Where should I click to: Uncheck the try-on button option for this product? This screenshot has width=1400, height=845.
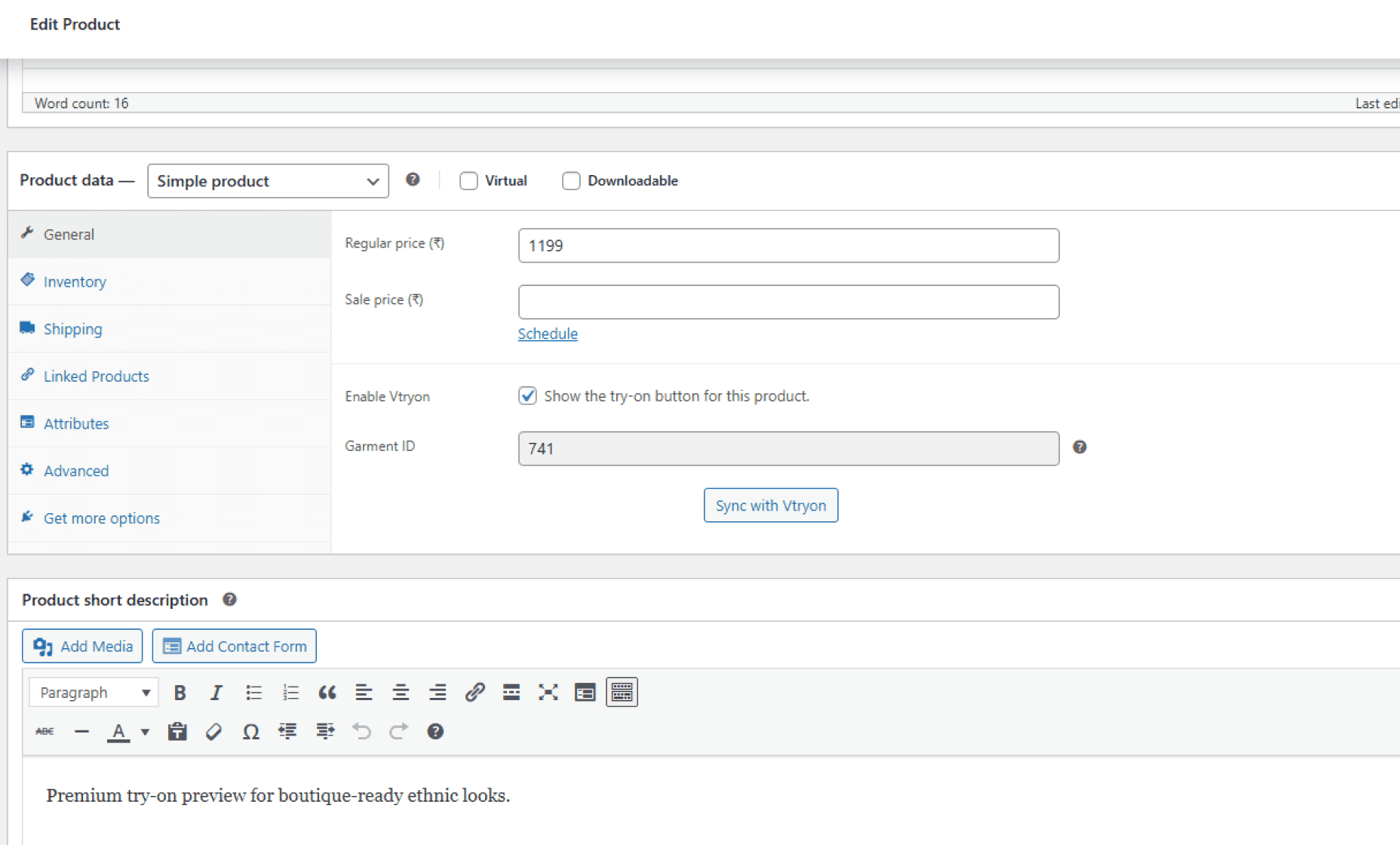click(x=527, y=395)
